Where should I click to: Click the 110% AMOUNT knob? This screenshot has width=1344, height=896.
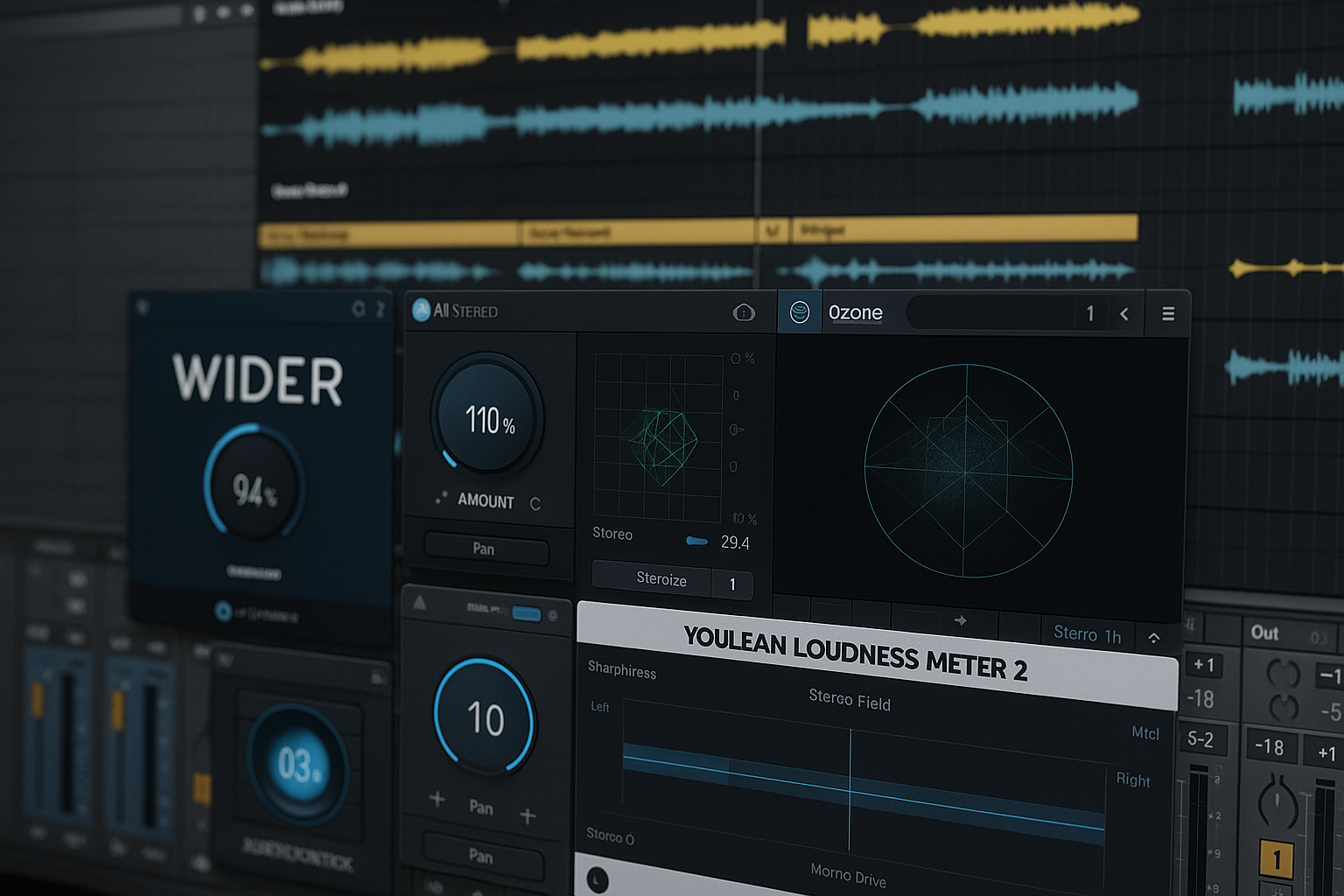click(x=487, y=416)
